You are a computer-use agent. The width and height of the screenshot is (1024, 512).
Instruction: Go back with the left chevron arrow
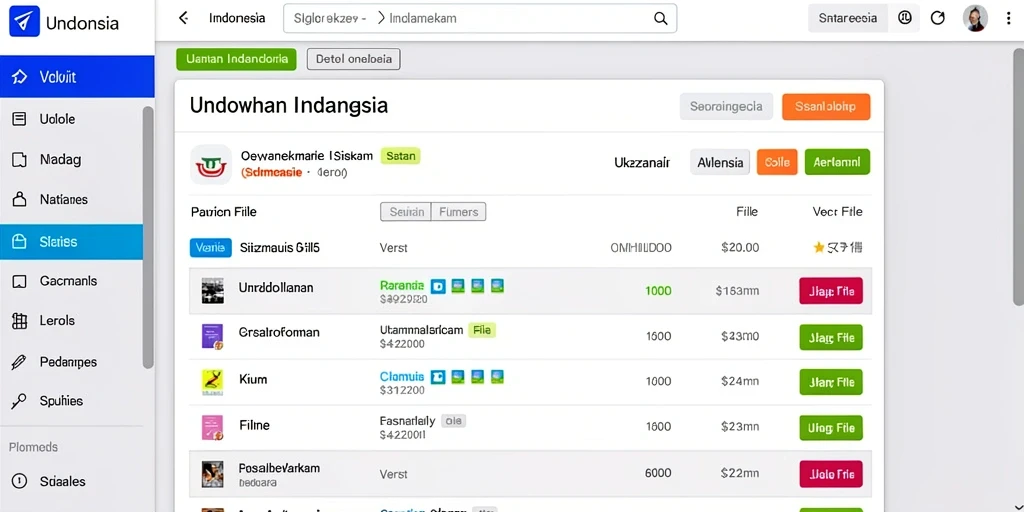(184, 18)
